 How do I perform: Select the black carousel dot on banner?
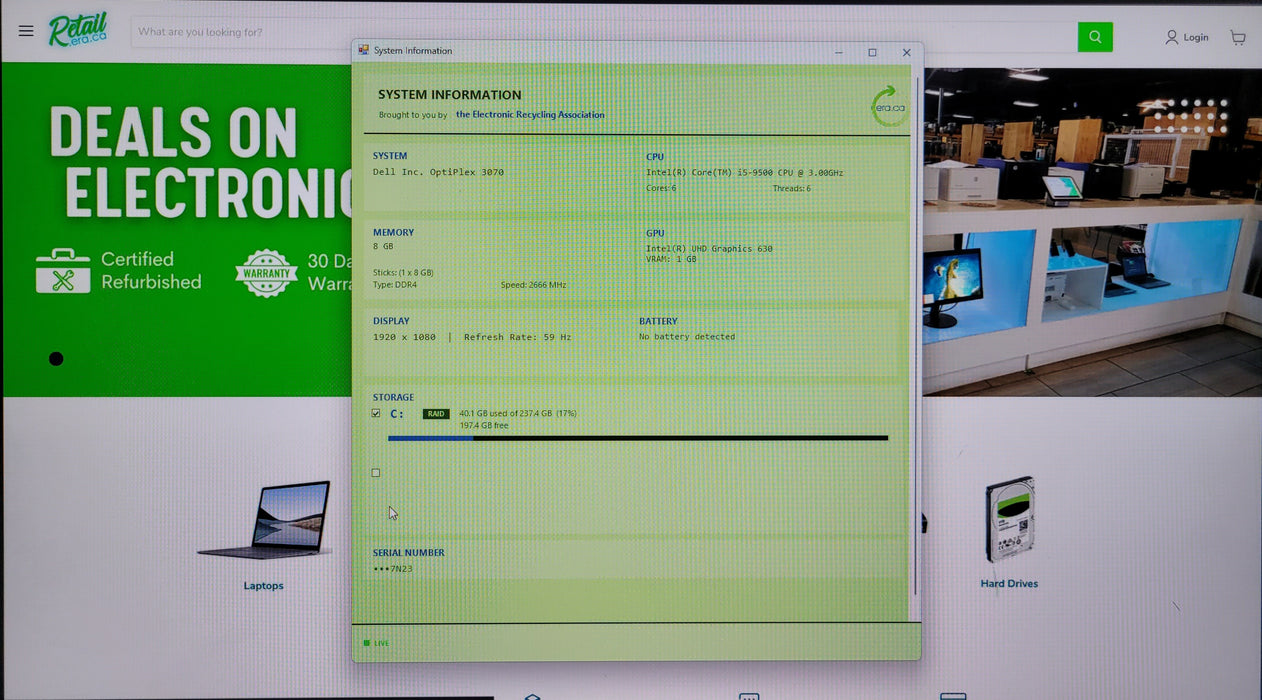pyautogui.click(x=56, y=359)
